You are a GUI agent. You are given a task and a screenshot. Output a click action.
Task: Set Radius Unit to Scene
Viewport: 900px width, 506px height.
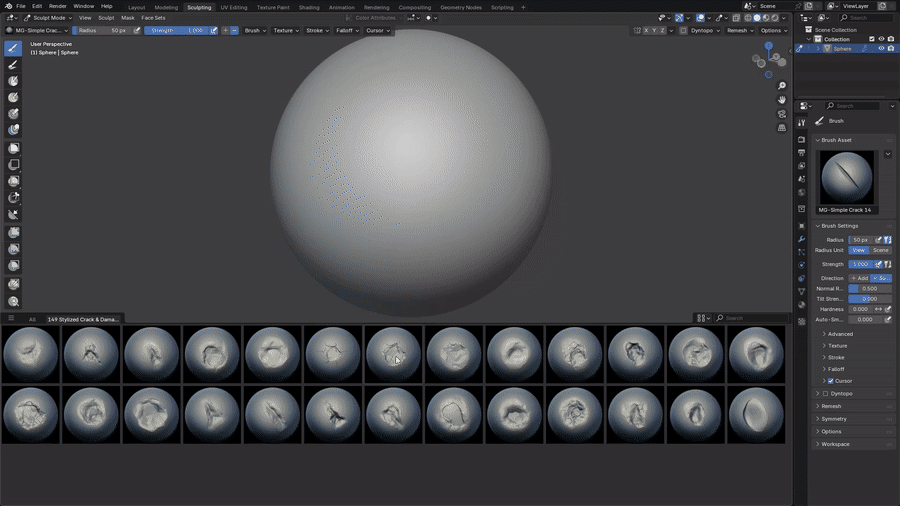click(x=880, y=250)
